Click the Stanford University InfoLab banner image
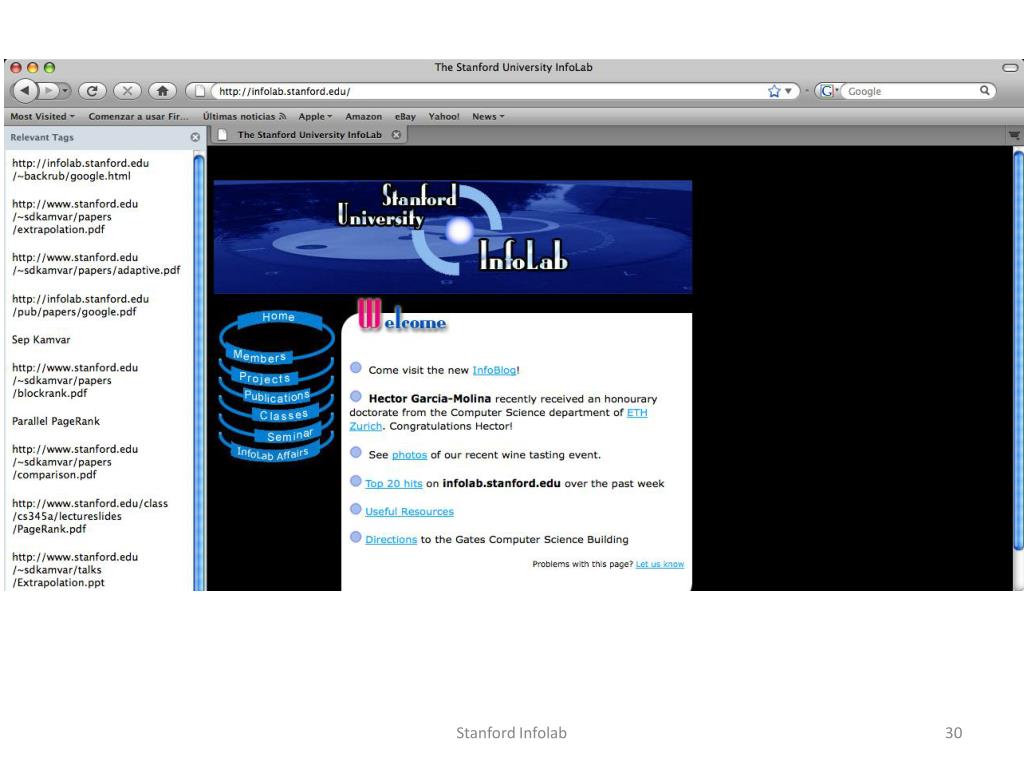The width and height of the screenshot is (1024, 768). 453,237
